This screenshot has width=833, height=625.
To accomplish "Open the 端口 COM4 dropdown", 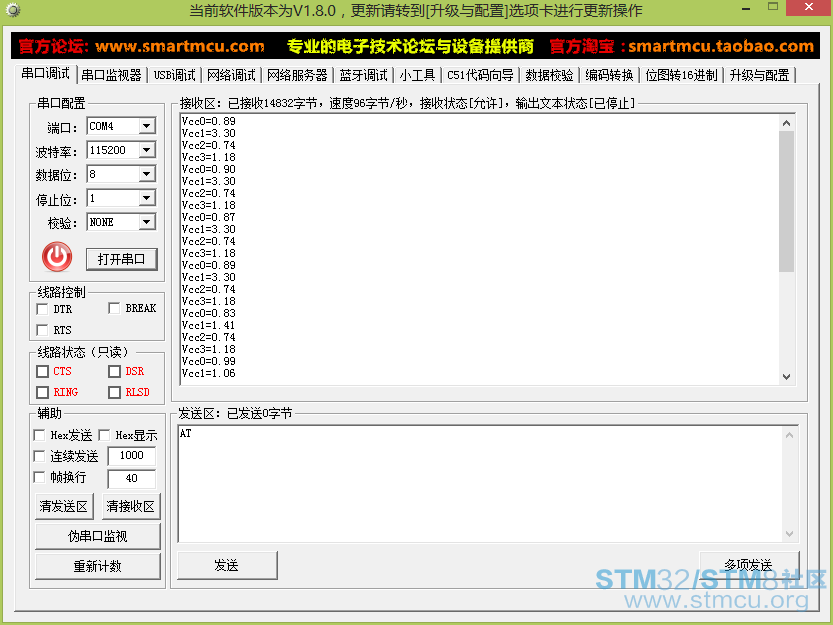I will pos(147,126).
